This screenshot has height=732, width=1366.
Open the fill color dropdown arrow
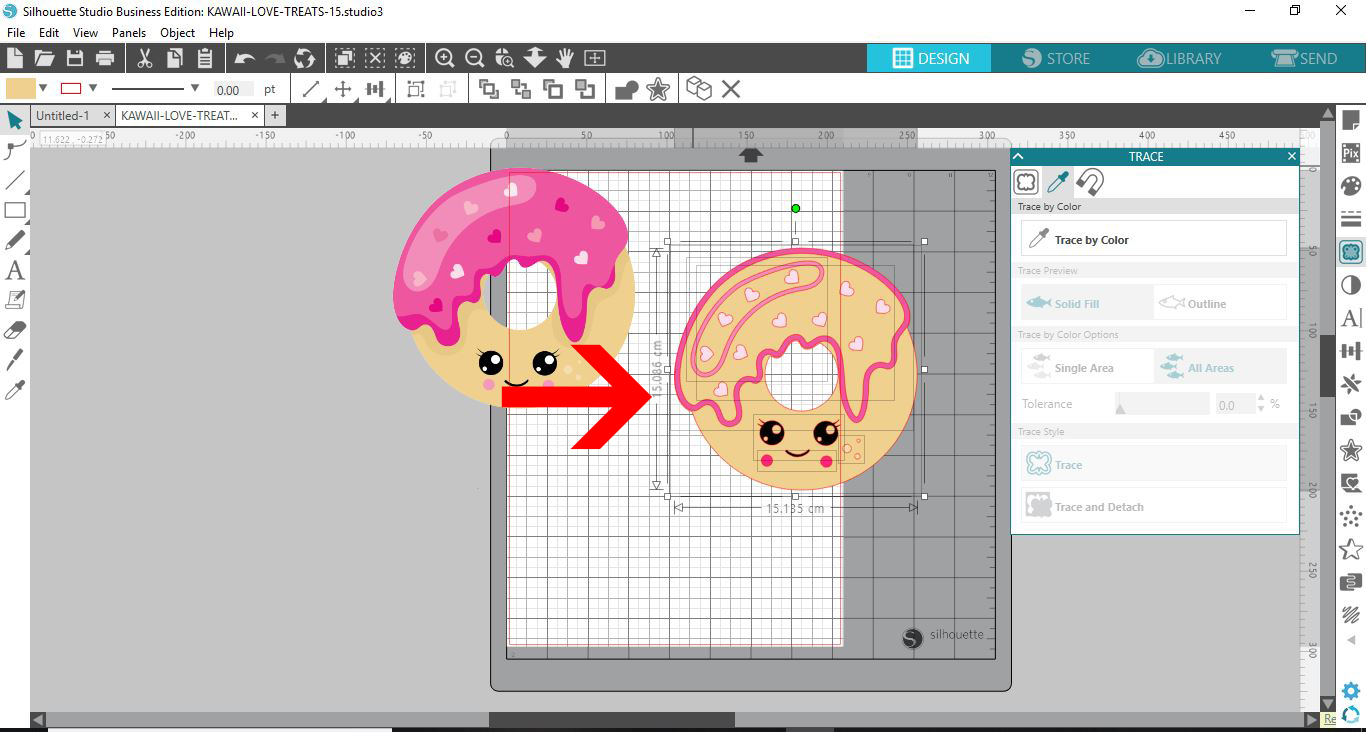tap(42, 88)
